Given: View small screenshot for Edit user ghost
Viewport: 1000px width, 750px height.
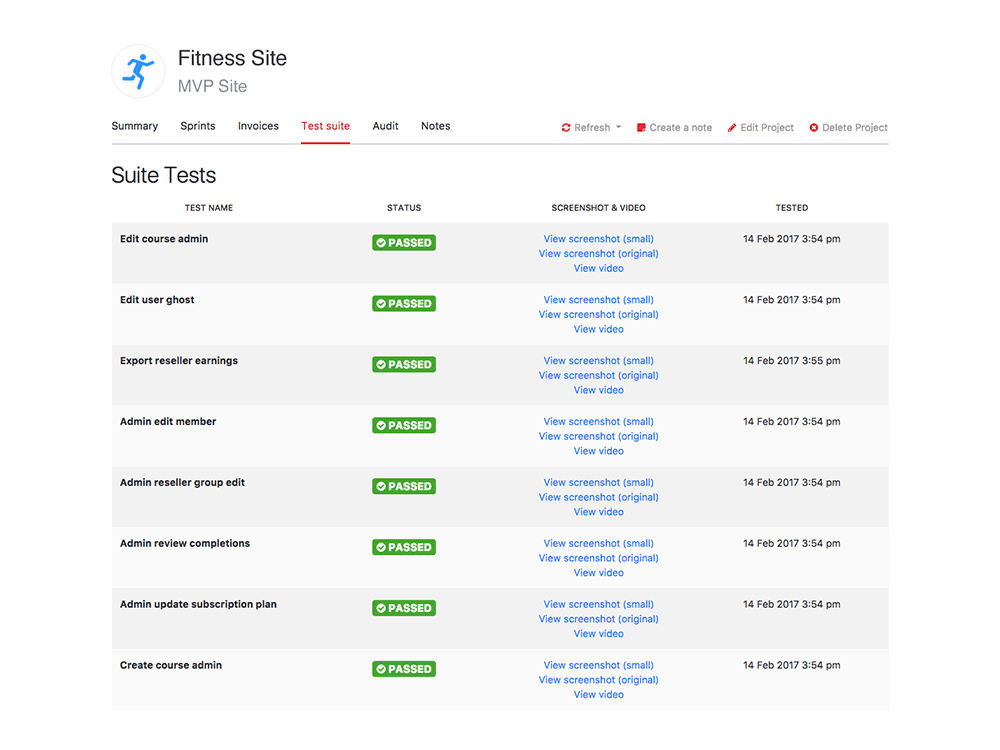Looking at the screenshot, I should (x=598, y=300).
